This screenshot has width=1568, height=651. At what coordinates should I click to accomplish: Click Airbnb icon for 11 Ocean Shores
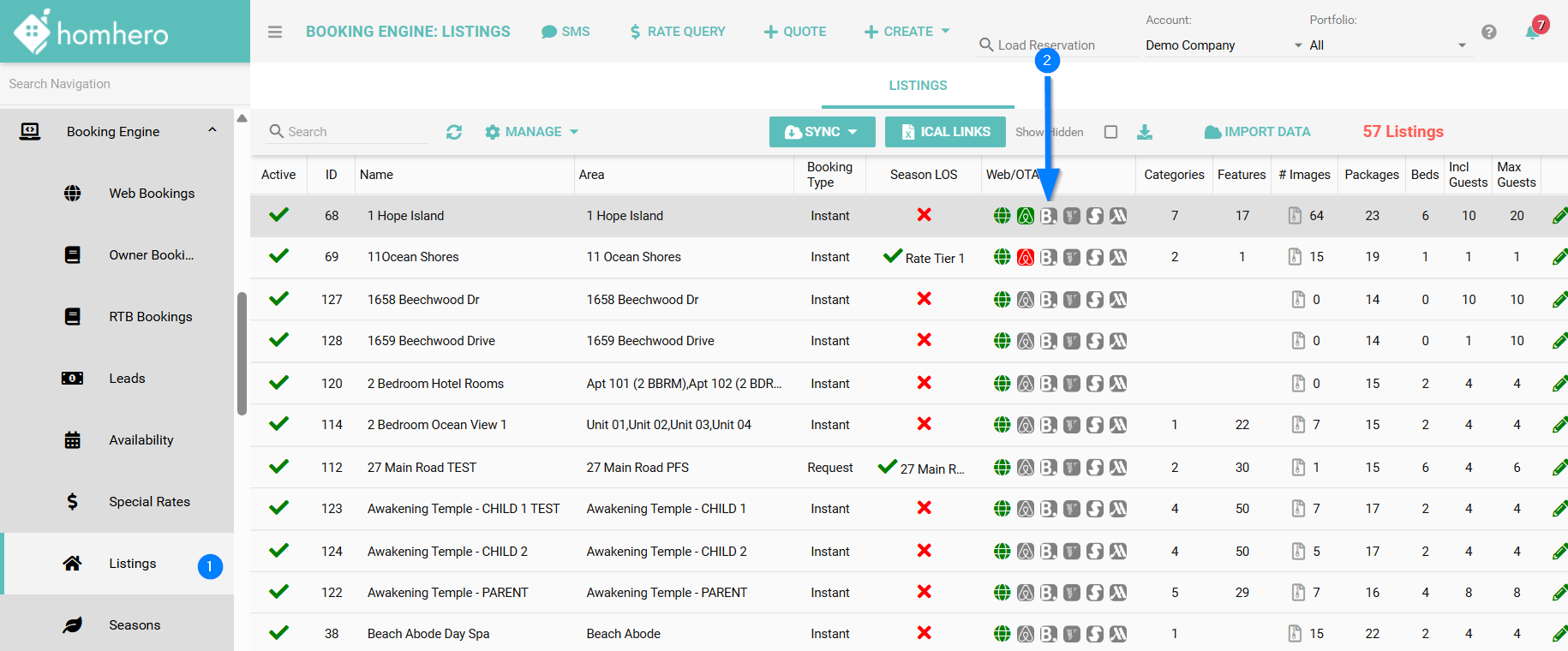pos(1025,257)
